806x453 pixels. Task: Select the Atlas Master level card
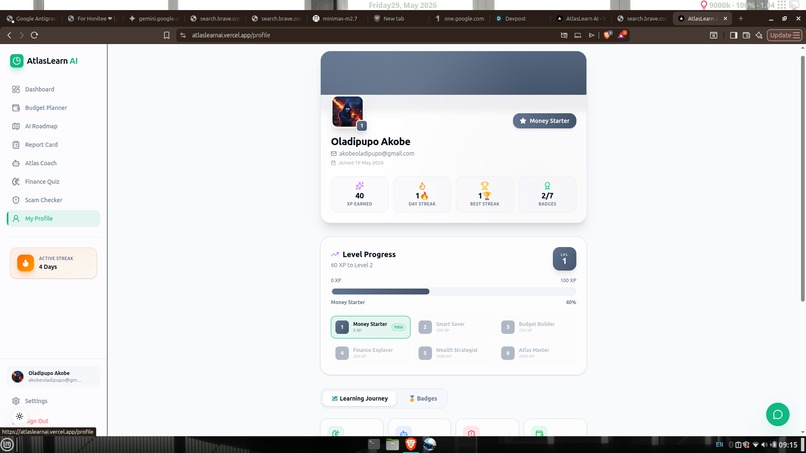click(x=537, y=353)
